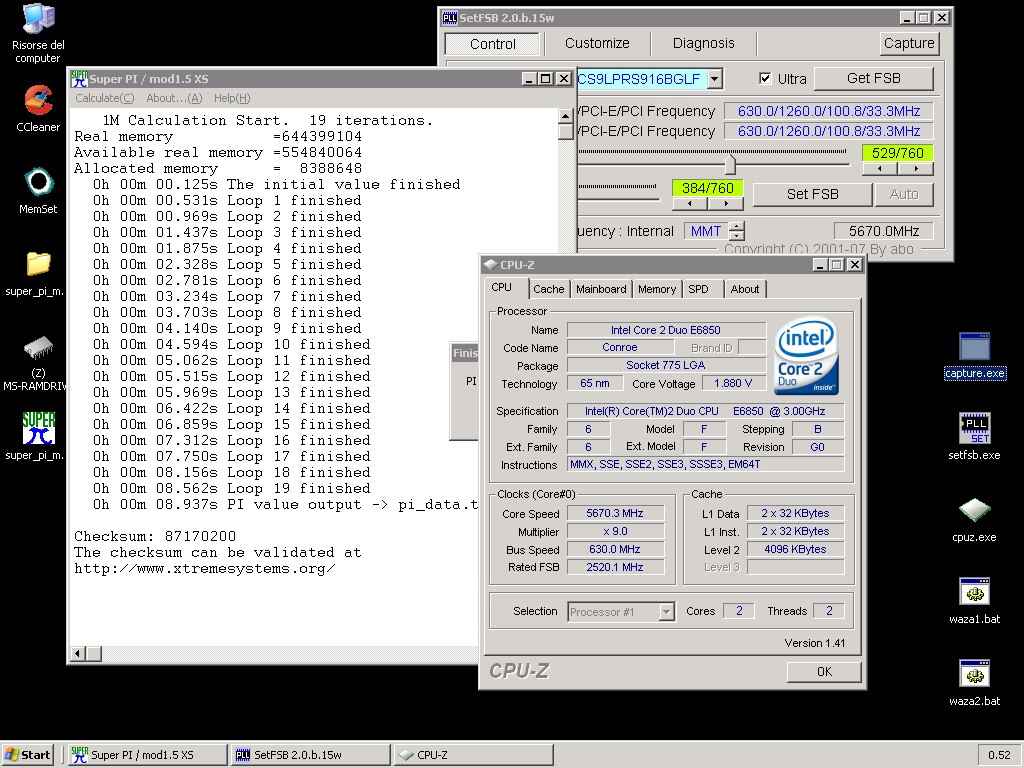Switch to SetFSB Diagnosis tab
The image size is (1024, 768).
click(703, 43)
